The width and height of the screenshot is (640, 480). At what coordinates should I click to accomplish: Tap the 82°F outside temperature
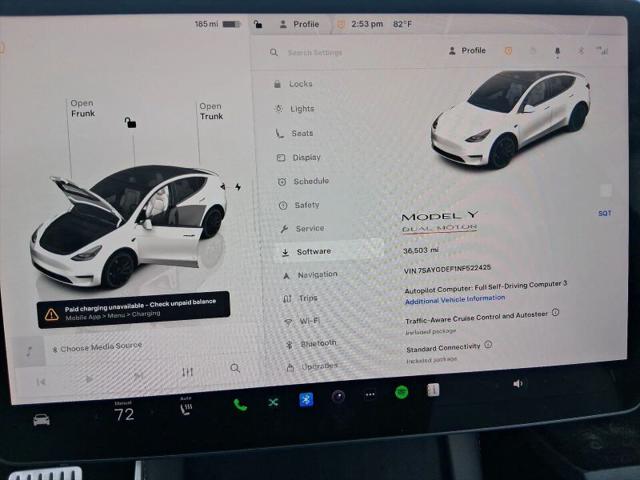[x=402, y=24]
